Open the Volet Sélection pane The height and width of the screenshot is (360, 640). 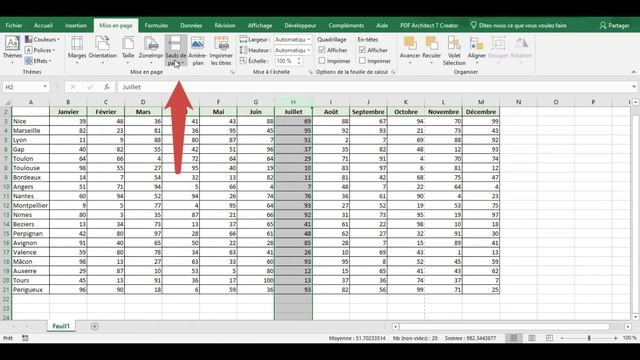pos(454,50)
